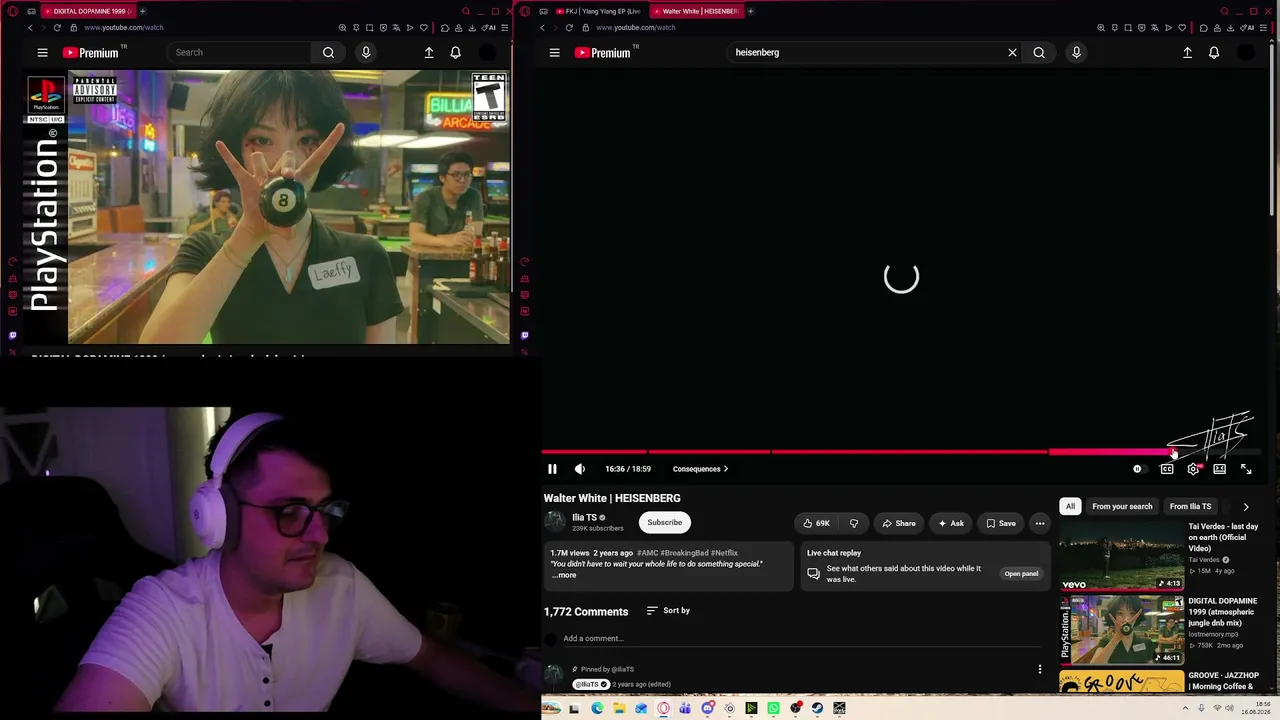Toggle subtitles with the CC button
1280x720 pixels.
tap(1166, 469)
